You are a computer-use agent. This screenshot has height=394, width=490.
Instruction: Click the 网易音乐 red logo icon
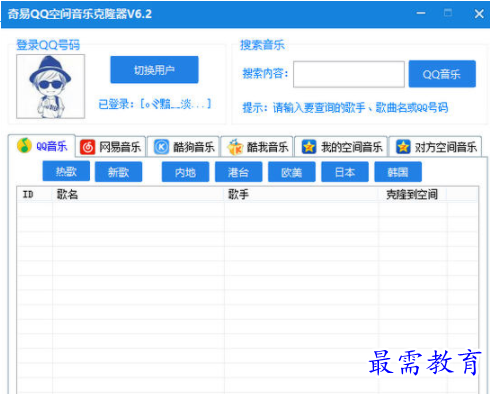click(87, 147)
